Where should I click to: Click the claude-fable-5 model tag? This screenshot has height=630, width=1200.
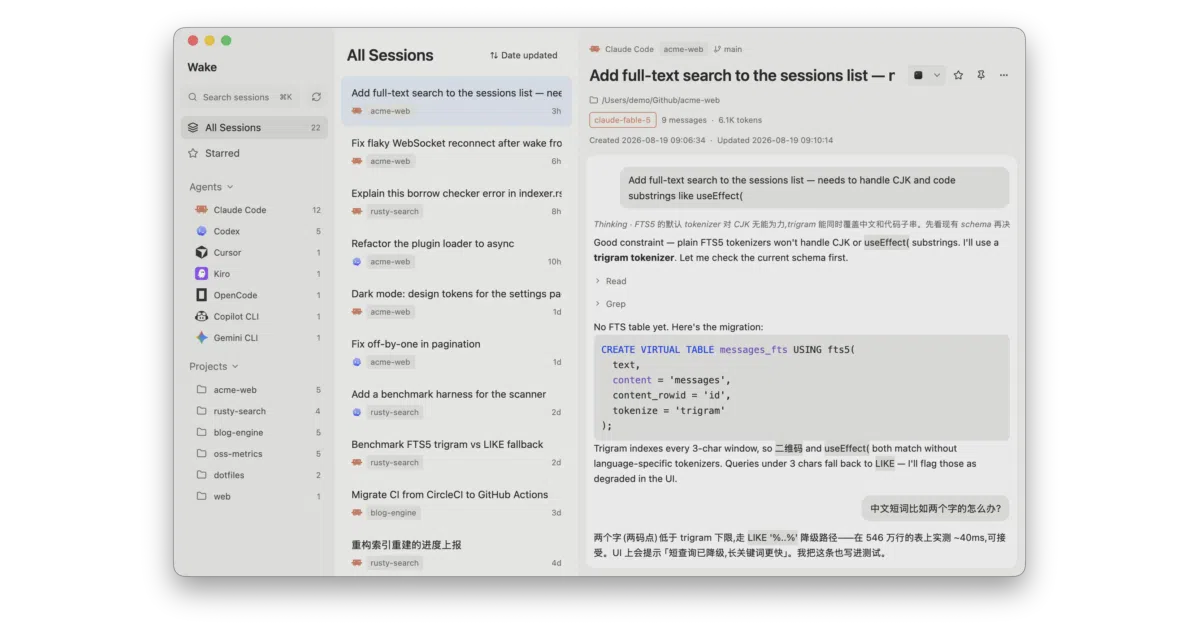click(x=623, y=120)
